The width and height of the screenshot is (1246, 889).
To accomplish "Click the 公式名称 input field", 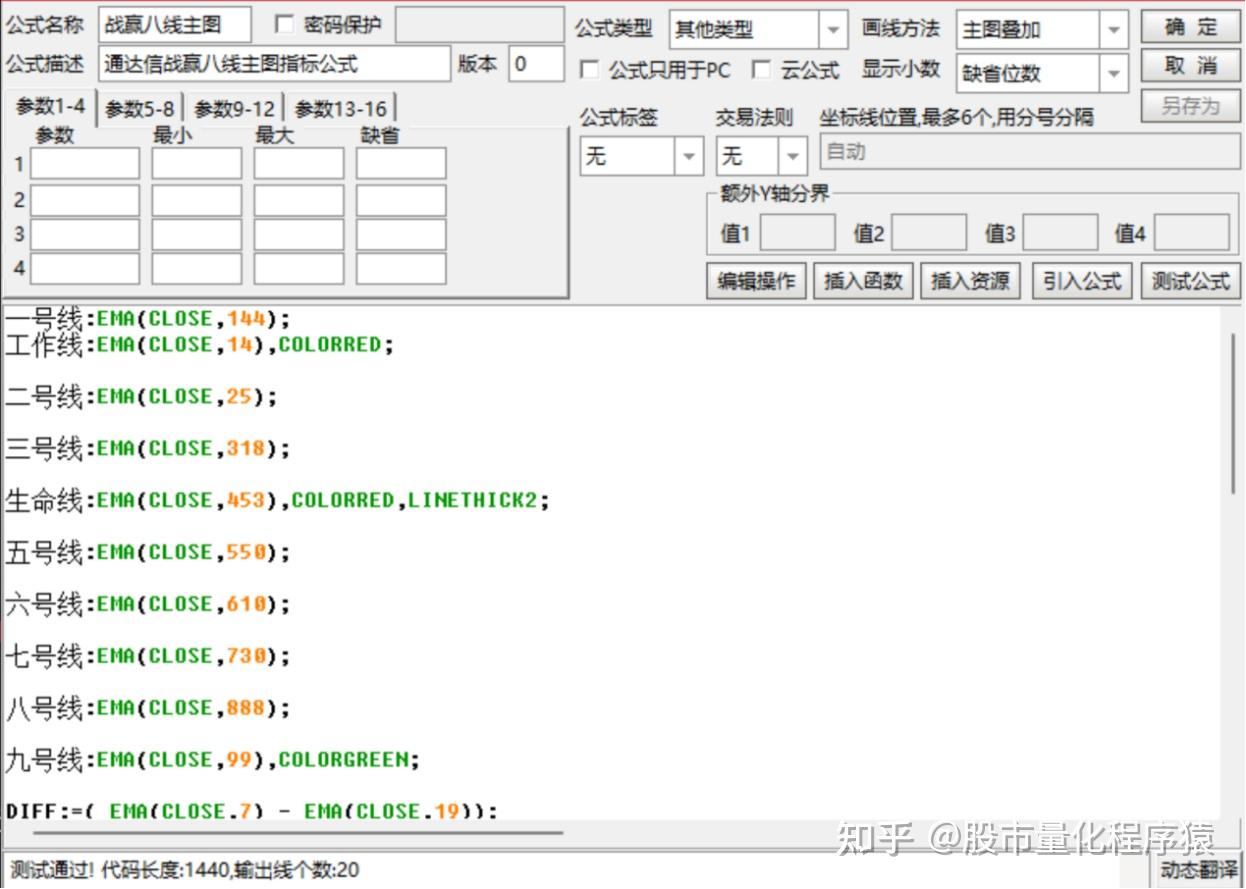I will pyautogui.click(x=174, y=25).
